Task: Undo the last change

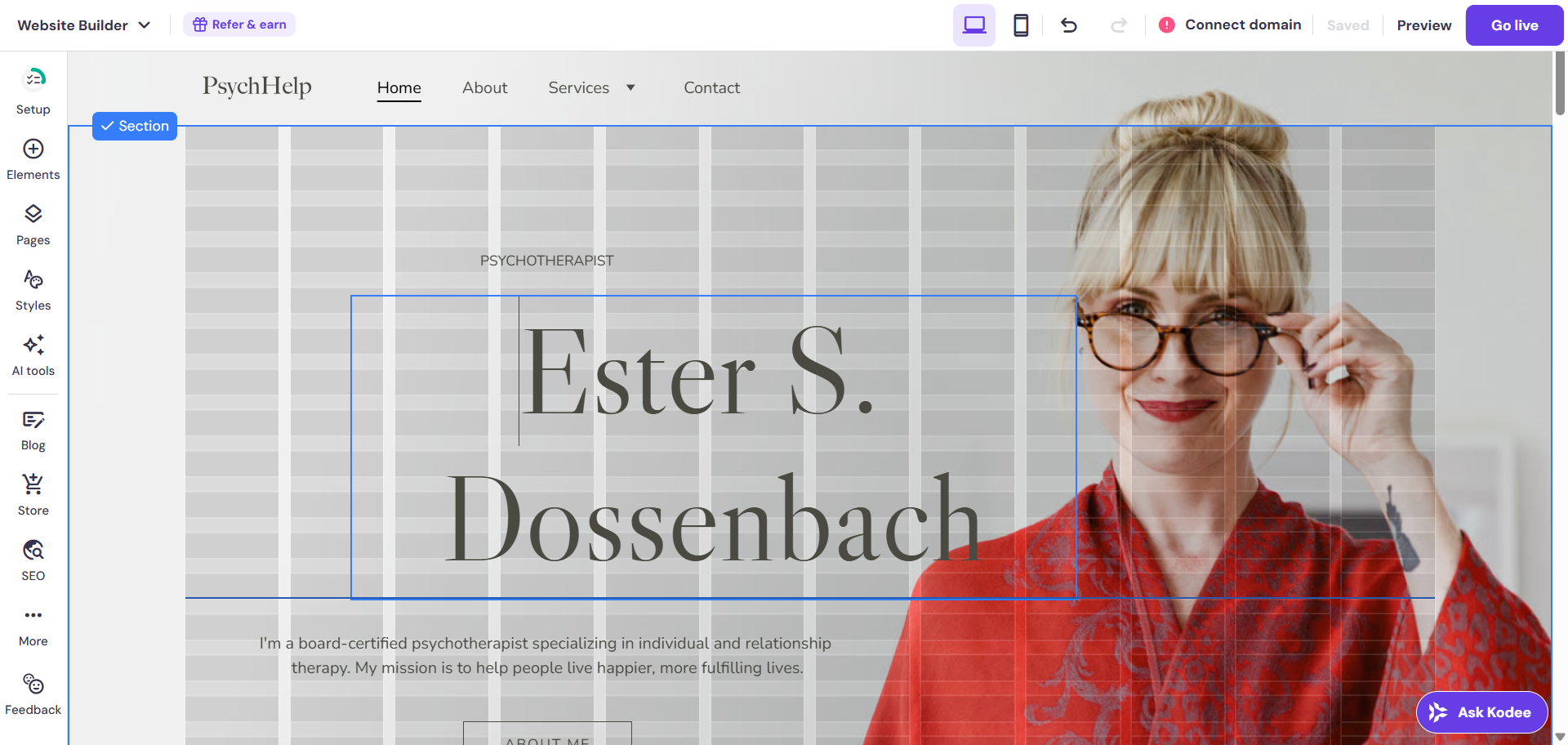Action: [1069, 25]
